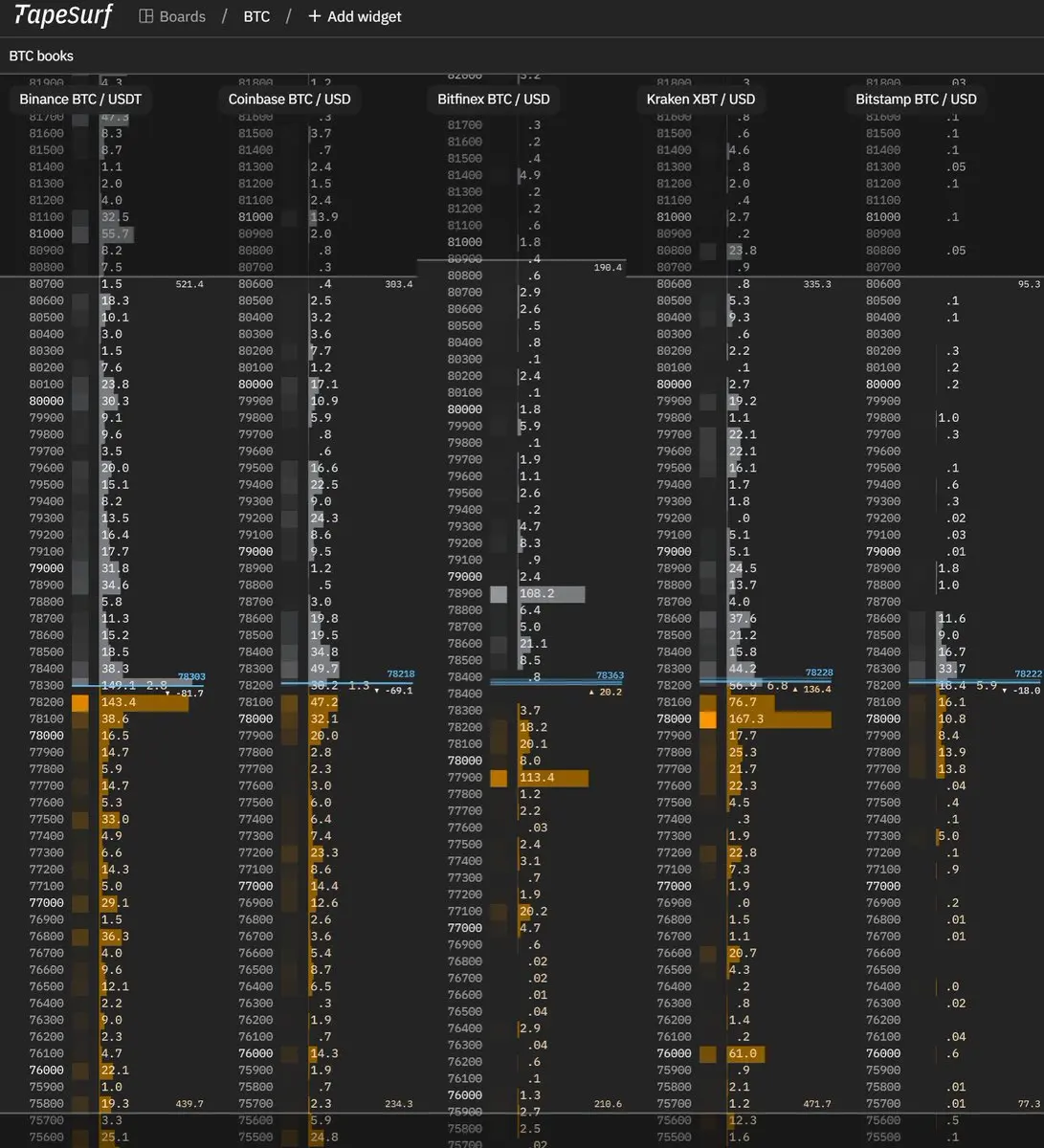The height and width of the screenshot is (1148, 1044).
Task: Click Bitstamp last price label 78222
Action: [1028, 673]
